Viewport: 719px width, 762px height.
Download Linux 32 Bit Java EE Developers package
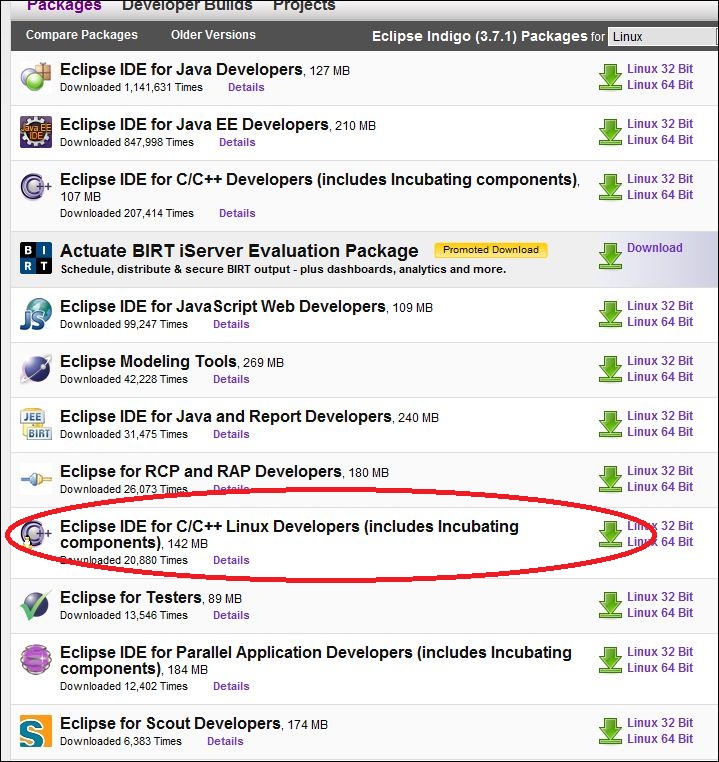[x=660, y=124]
